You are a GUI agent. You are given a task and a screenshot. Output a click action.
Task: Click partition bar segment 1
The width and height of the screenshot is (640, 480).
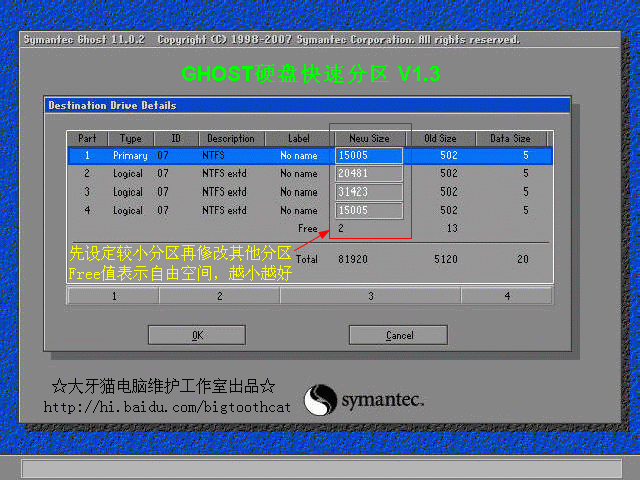(113, 296)
